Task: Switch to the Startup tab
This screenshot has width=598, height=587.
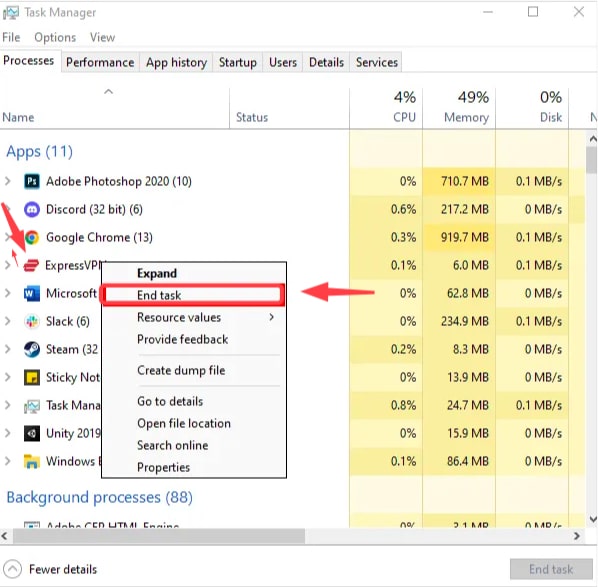Action: [238, 62]
